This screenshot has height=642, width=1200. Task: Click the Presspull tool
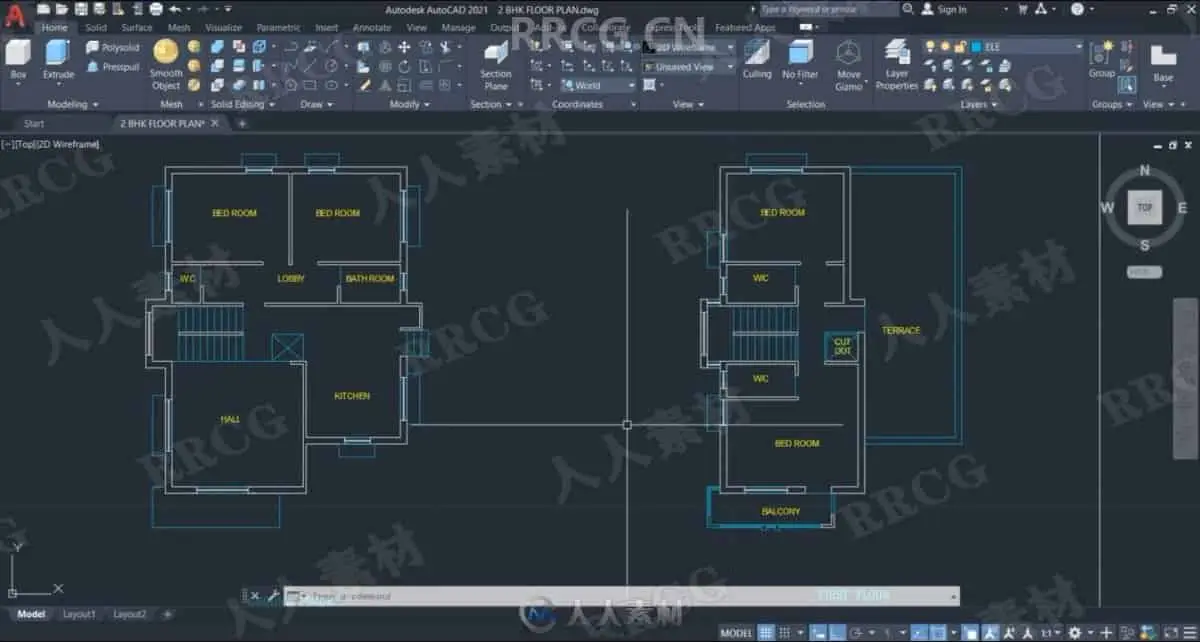click(112, 67)
